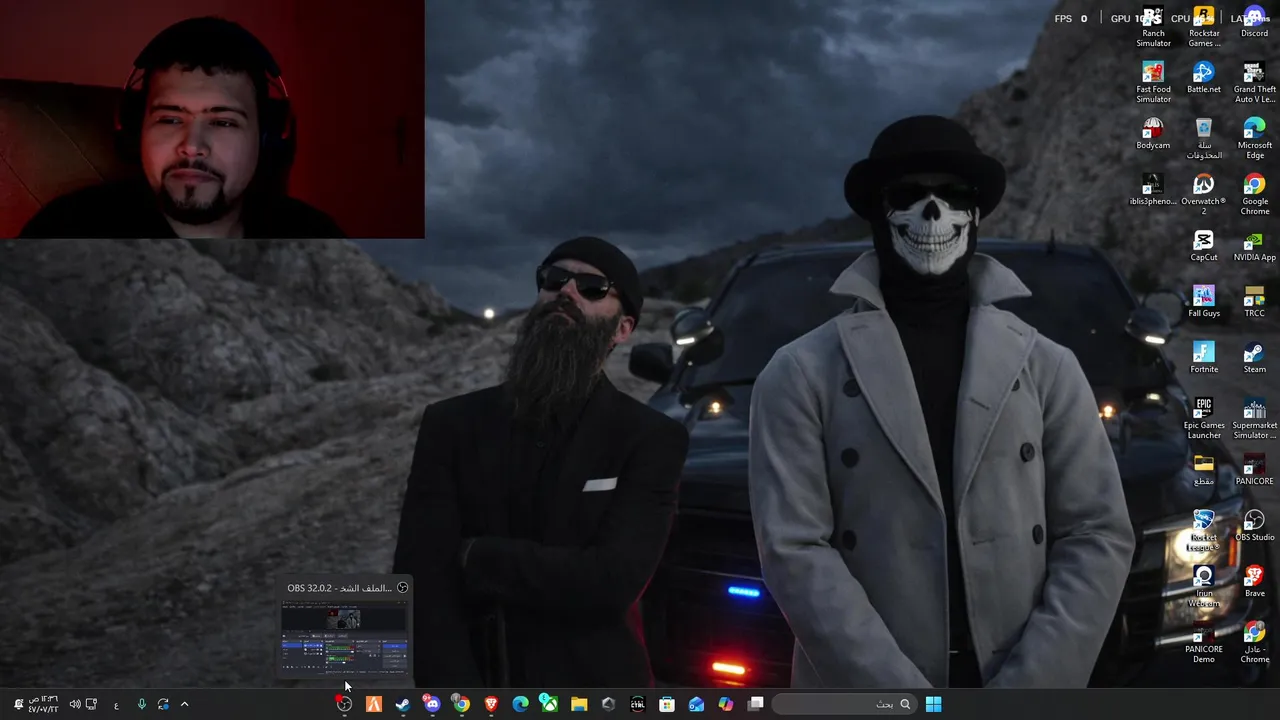Image resolution: width=1280 pixels, height=720 pixels.
Task: Select the CapCut desktop icon
Action: 1204,246
